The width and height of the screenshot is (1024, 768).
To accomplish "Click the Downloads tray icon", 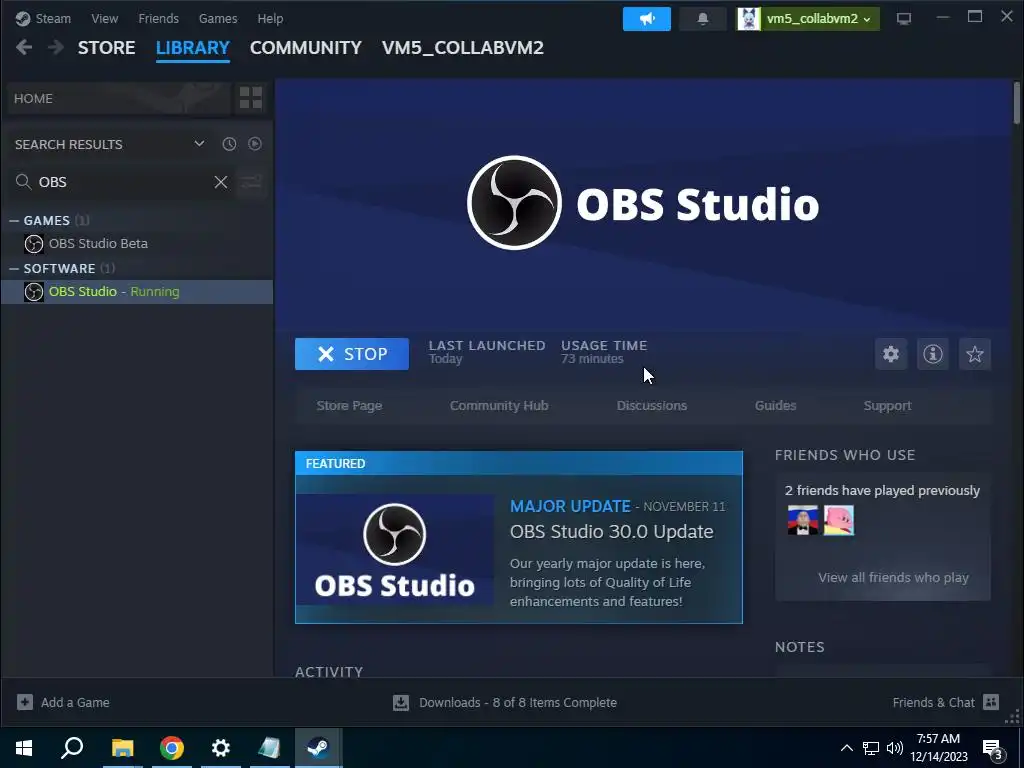I will pos(401,703).
